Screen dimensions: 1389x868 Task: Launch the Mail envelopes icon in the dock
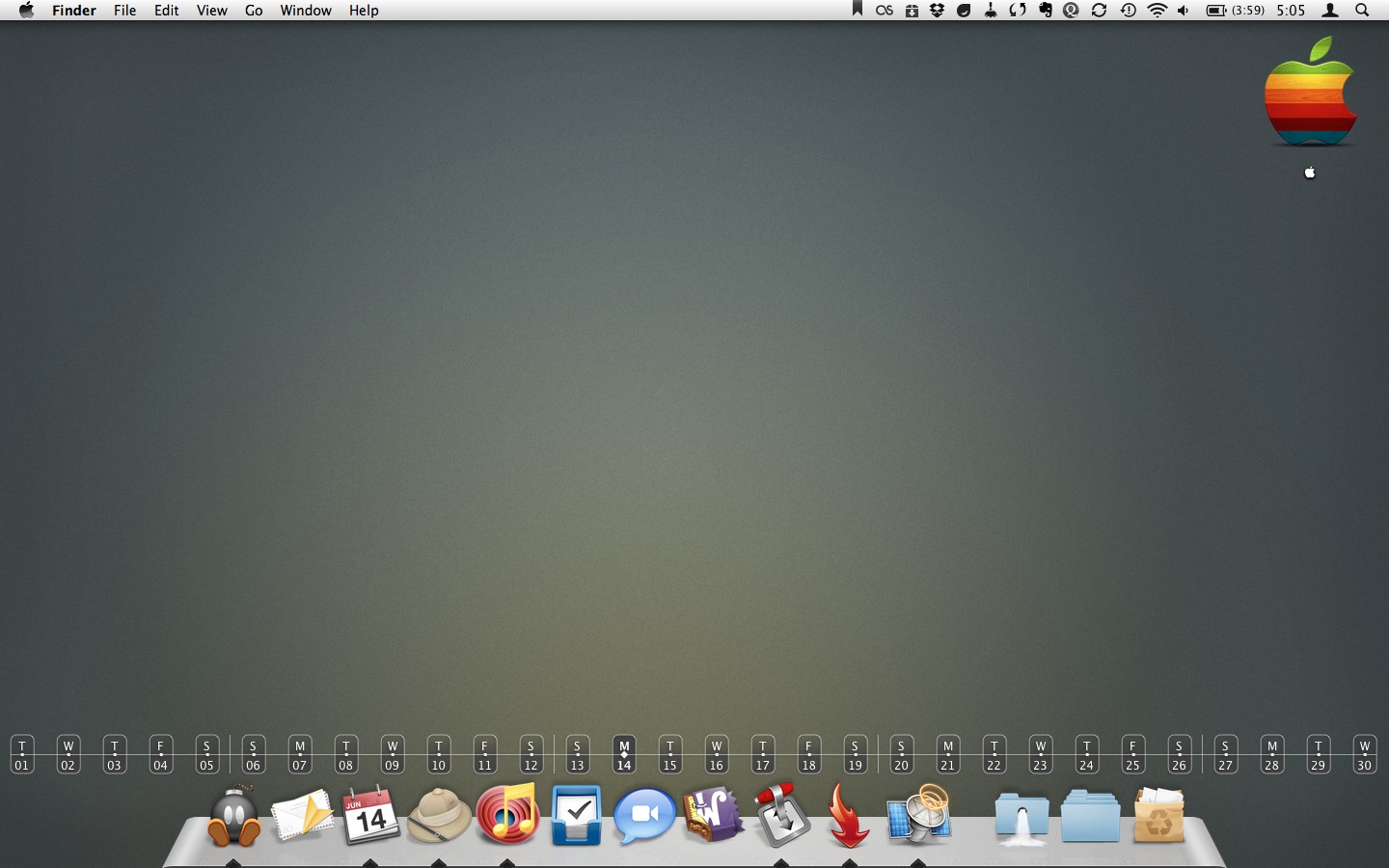pos(302,816)
